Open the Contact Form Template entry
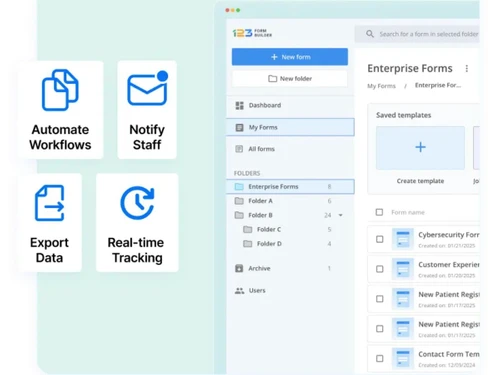This screenshot has width=500, height=375. click(x=423, y=358)
